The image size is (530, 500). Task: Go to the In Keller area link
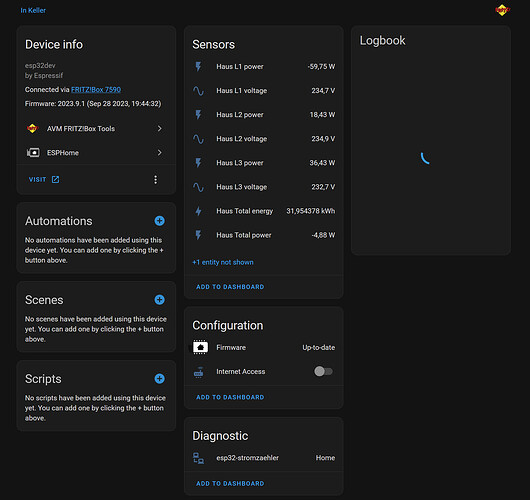(x=33, y=10)
